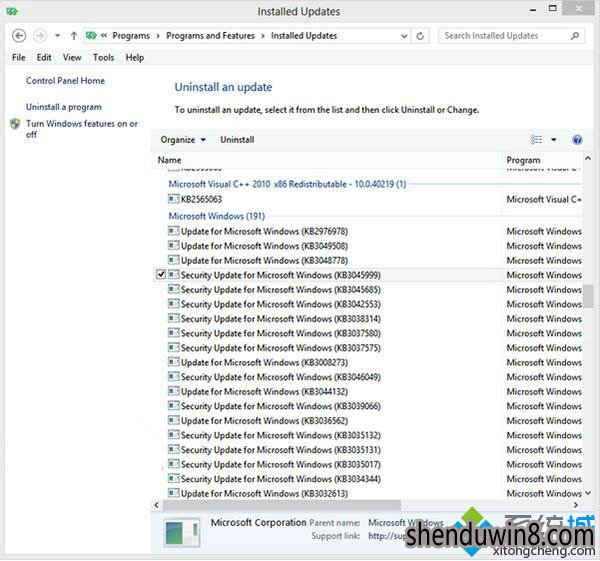Collapse the Microsoft Visual C++ 2010 x86 group
The image size is (600, 561).
[x=287, y=184]
